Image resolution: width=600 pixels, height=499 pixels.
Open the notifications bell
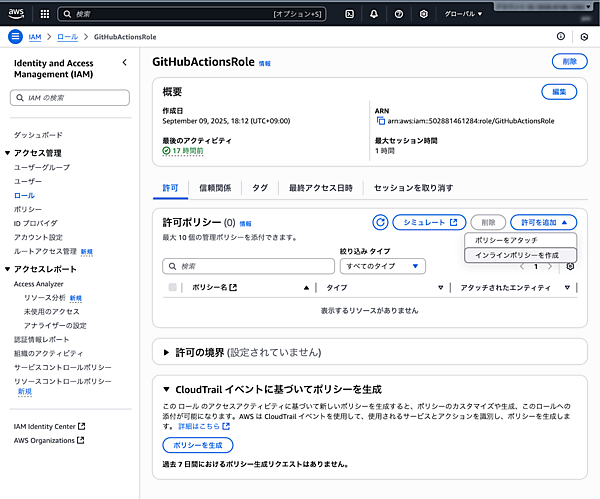click(x=374, y=14)
